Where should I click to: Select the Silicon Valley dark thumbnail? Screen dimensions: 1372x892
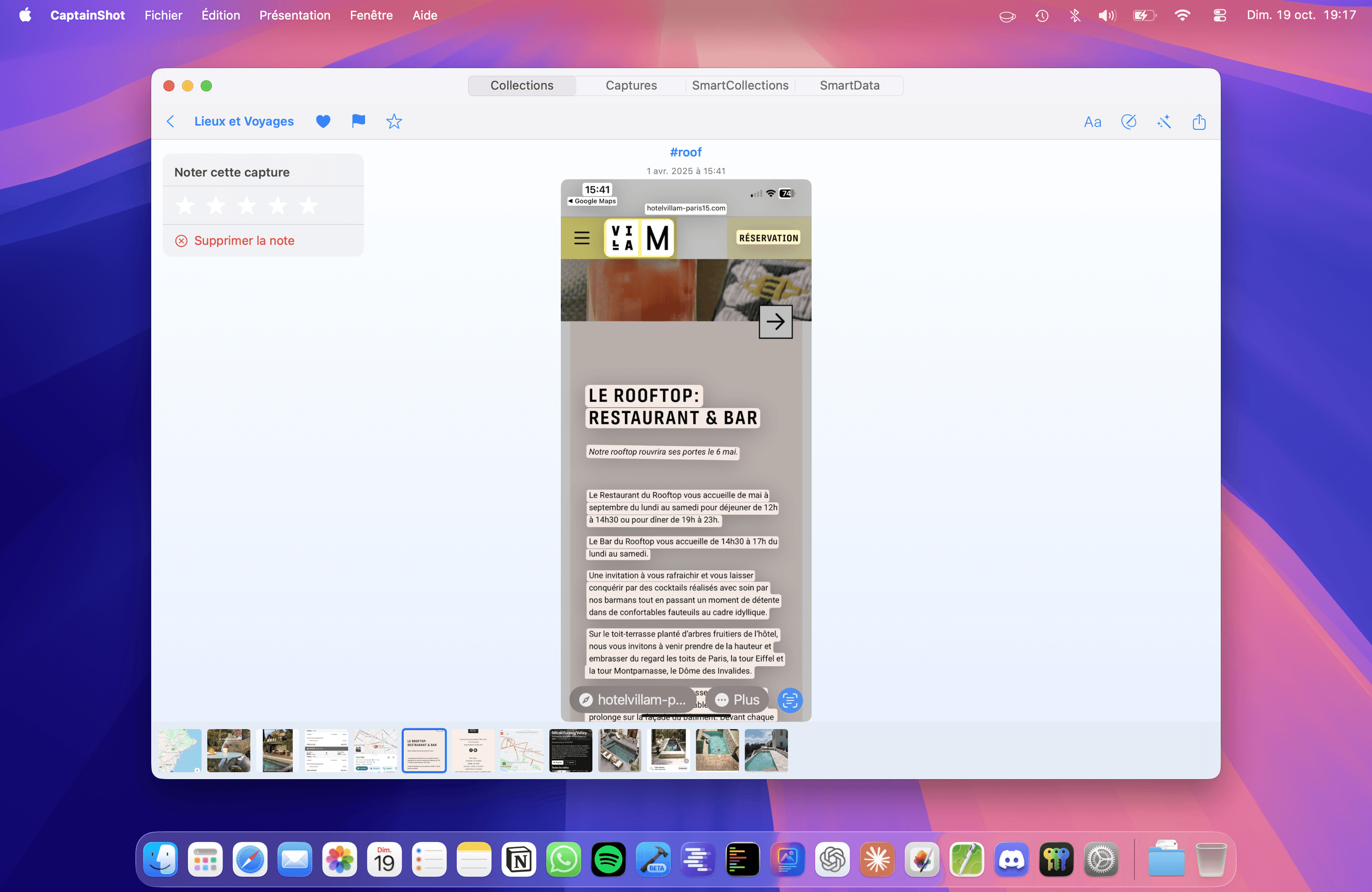click(x=570, y=750)
